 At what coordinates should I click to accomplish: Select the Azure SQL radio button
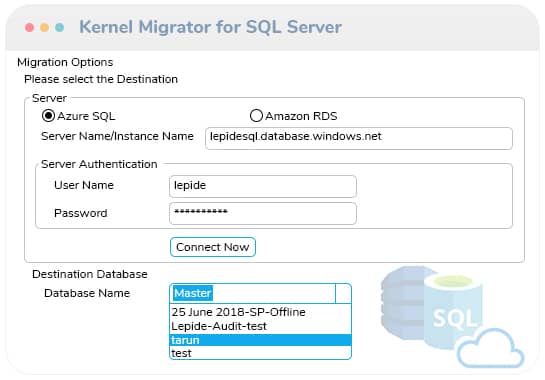coord(48,116)
